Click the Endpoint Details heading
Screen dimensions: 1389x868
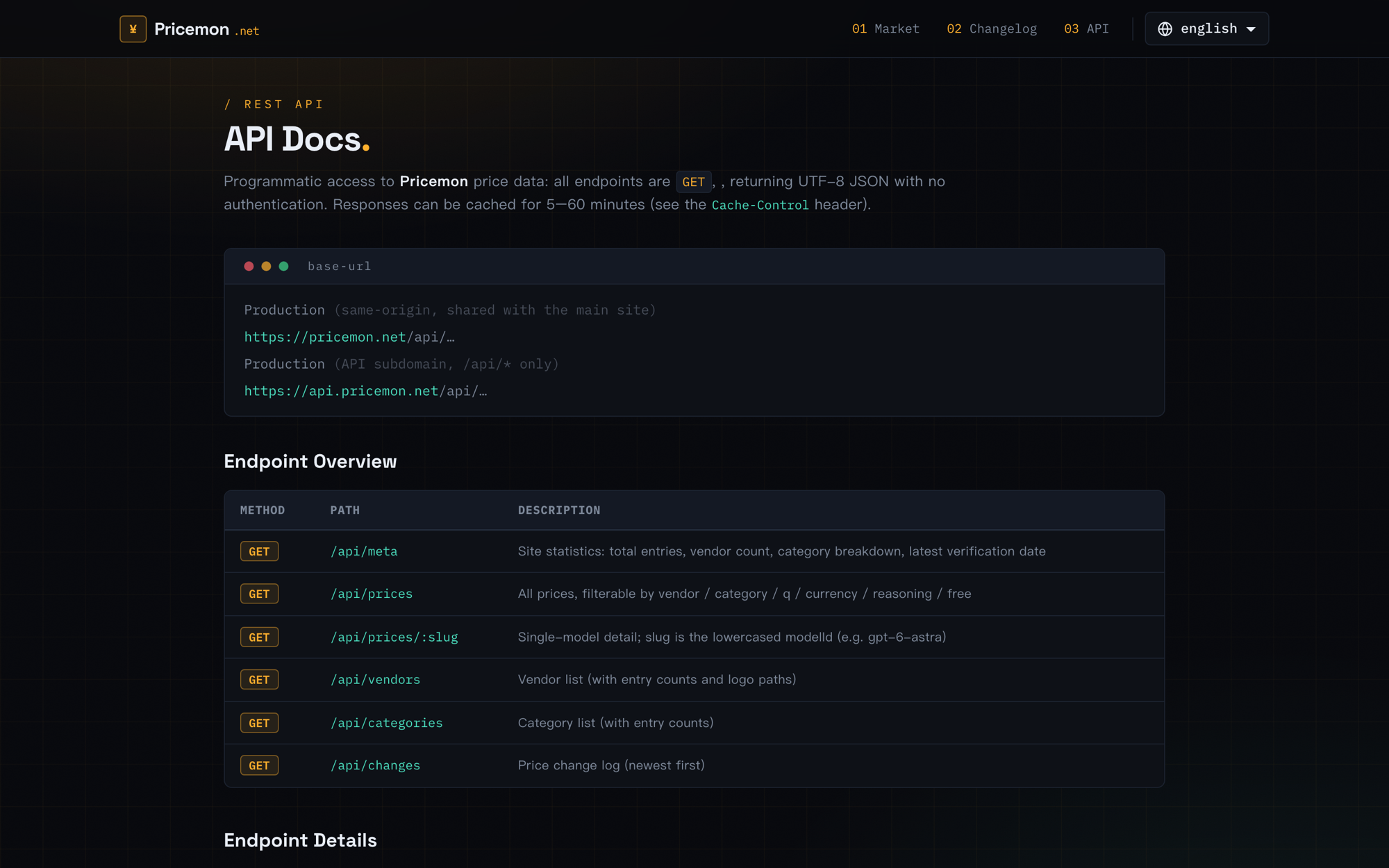click(300, 840)
